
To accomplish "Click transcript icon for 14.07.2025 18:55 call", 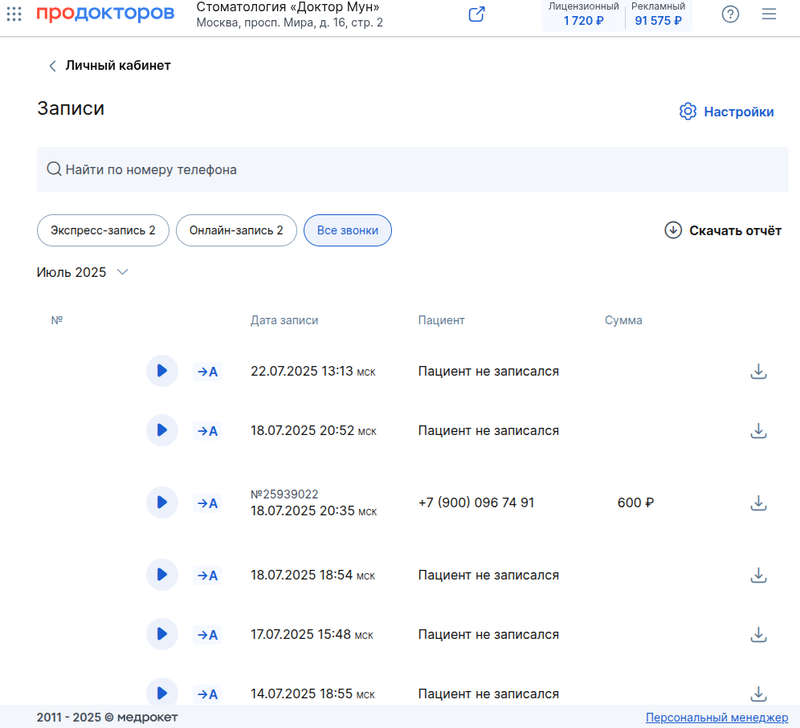I will click(x=207, y=694).
